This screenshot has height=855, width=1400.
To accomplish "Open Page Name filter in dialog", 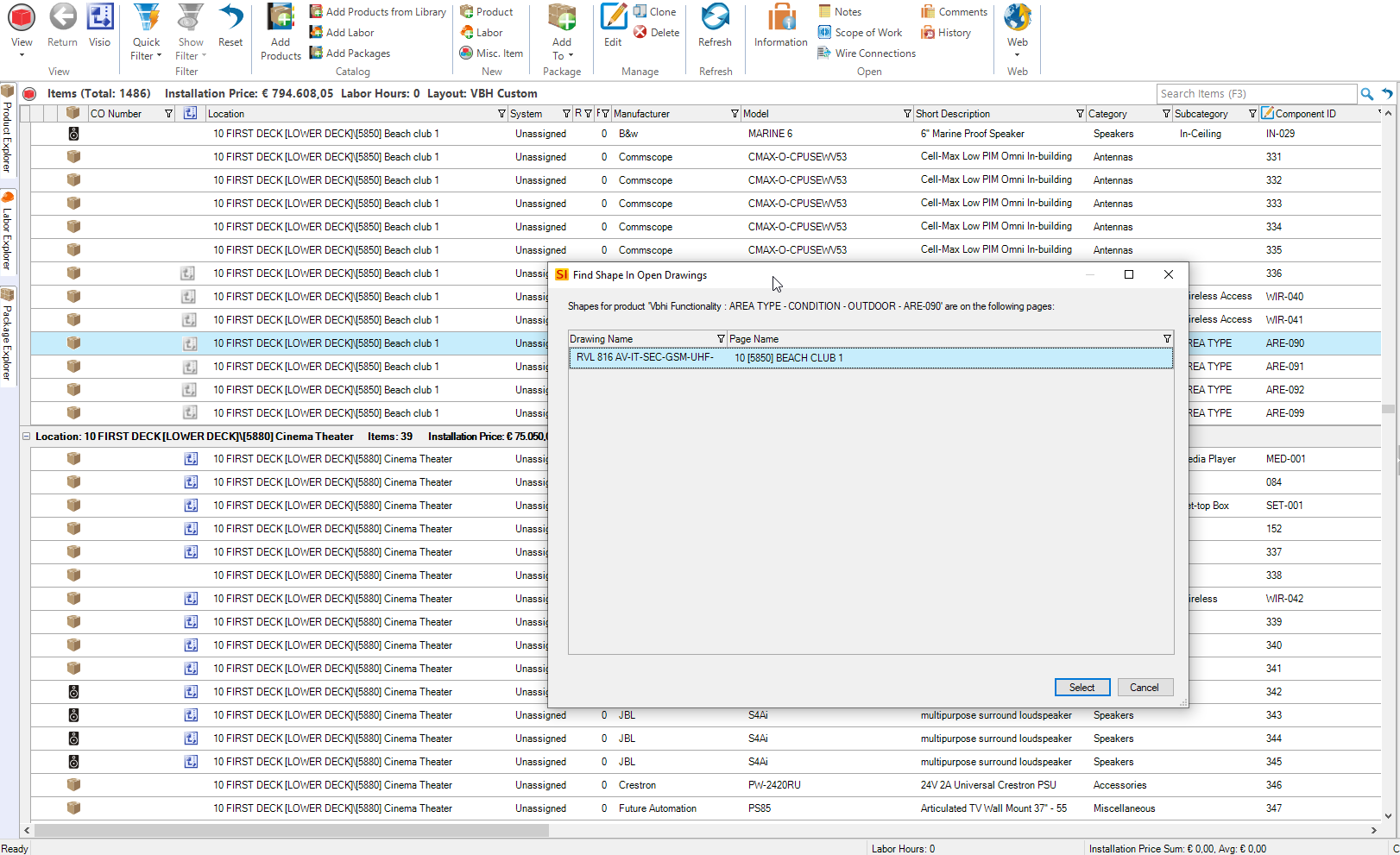I will point(1167,339).
